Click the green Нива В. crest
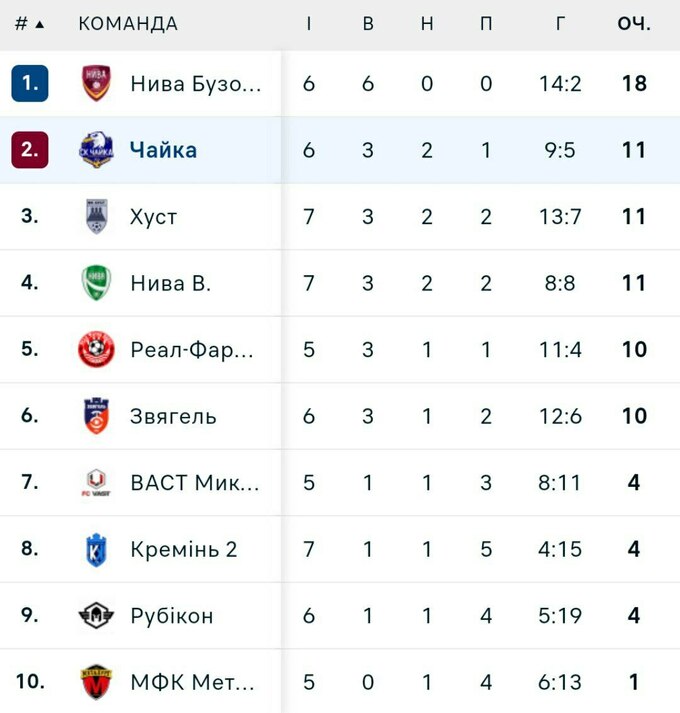The image size is (680, 713). [96, 283]
